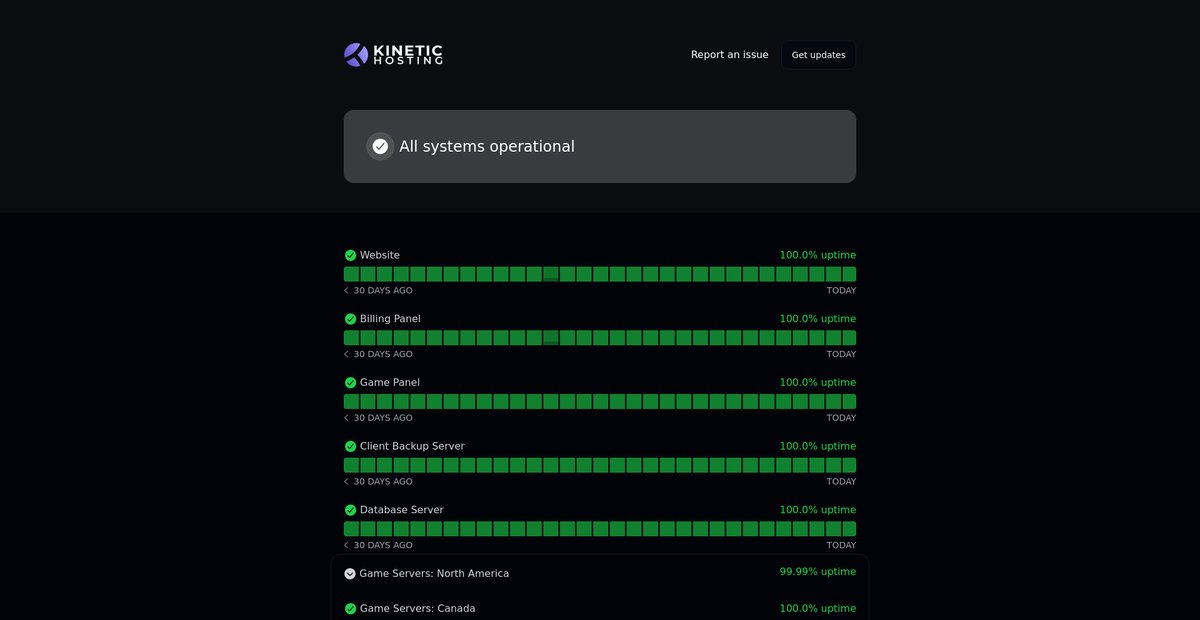Click the TODAY label under Billing Panel's bar
Viewport: 1200px width, 620px height.
tap(841, 354)
